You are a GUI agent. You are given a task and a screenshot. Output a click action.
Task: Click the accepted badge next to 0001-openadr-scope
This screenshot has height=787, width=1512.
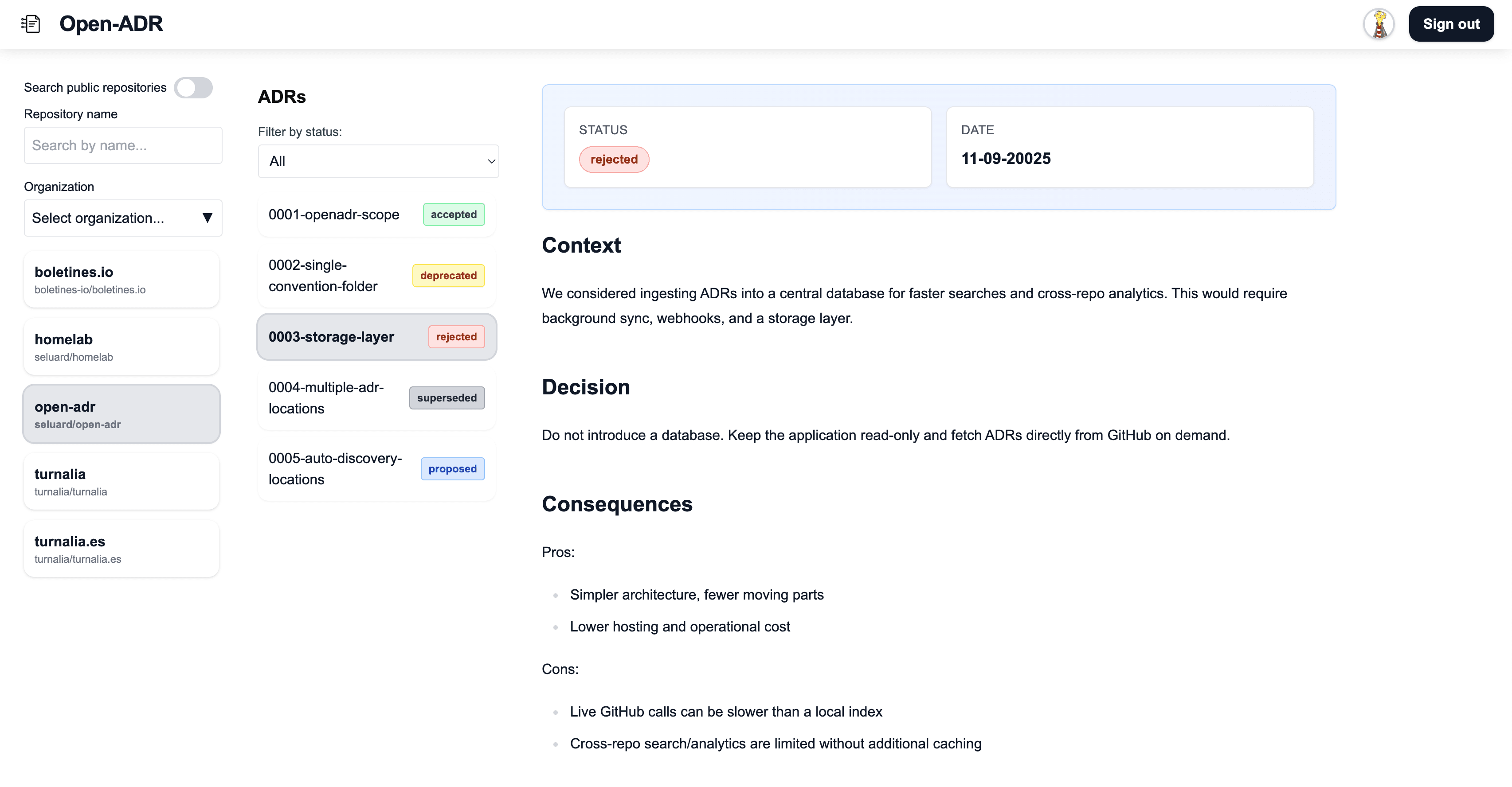[x=453, y=214]
